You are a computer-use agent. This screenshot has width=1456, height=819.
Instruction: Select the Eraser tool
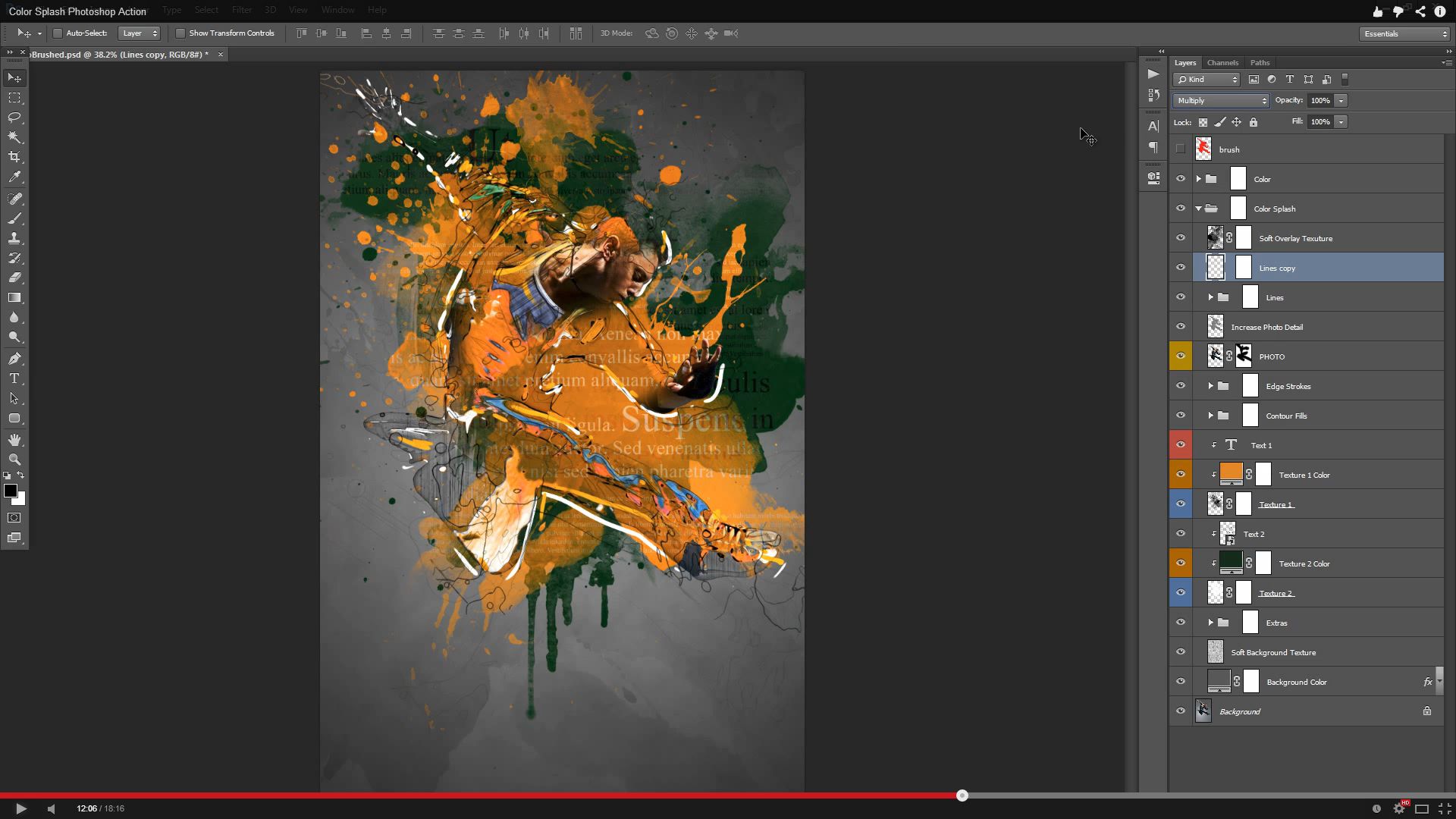click(15, 278)
